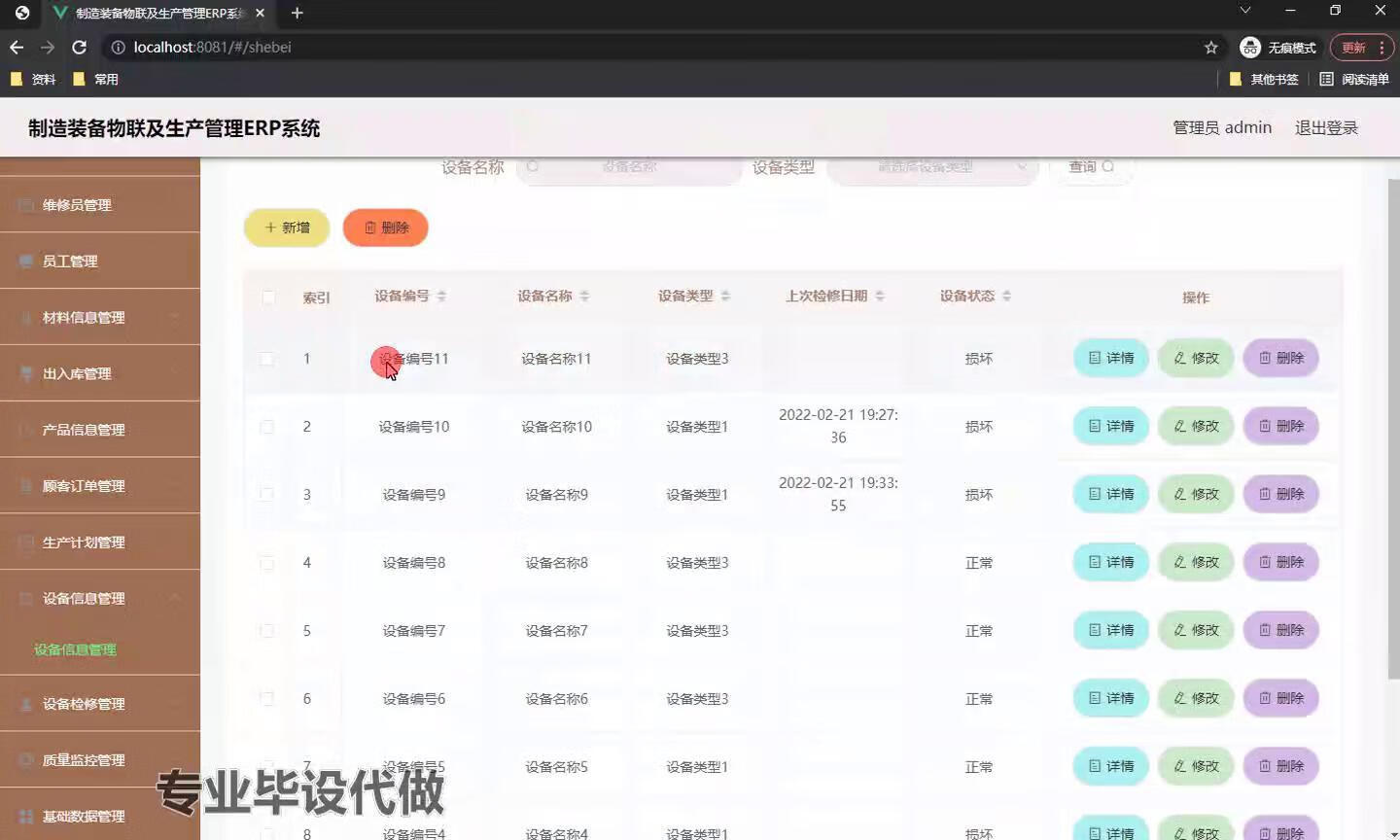Click the 2022-02-21 19:33:55 date cell

pyautogui.click(x=838, y=494)
